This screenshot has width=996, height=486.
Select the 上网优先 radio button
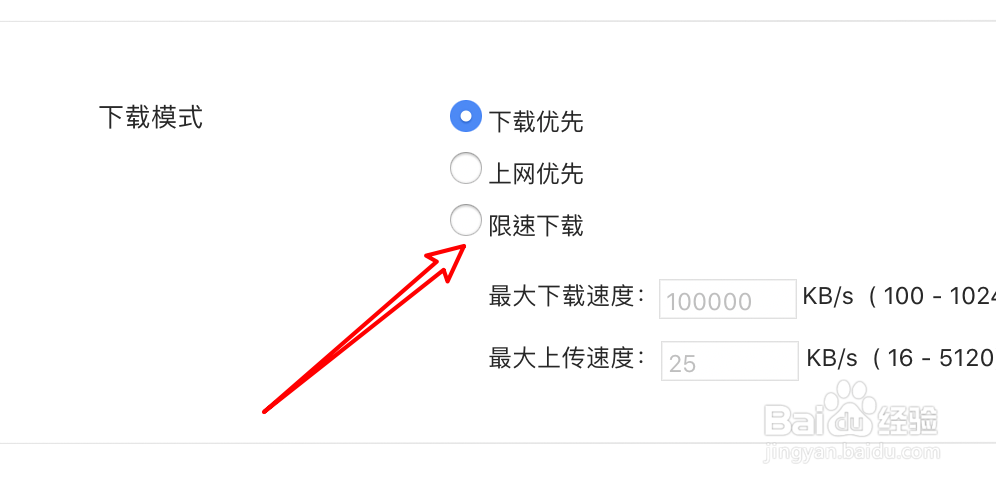click(466, 169)
